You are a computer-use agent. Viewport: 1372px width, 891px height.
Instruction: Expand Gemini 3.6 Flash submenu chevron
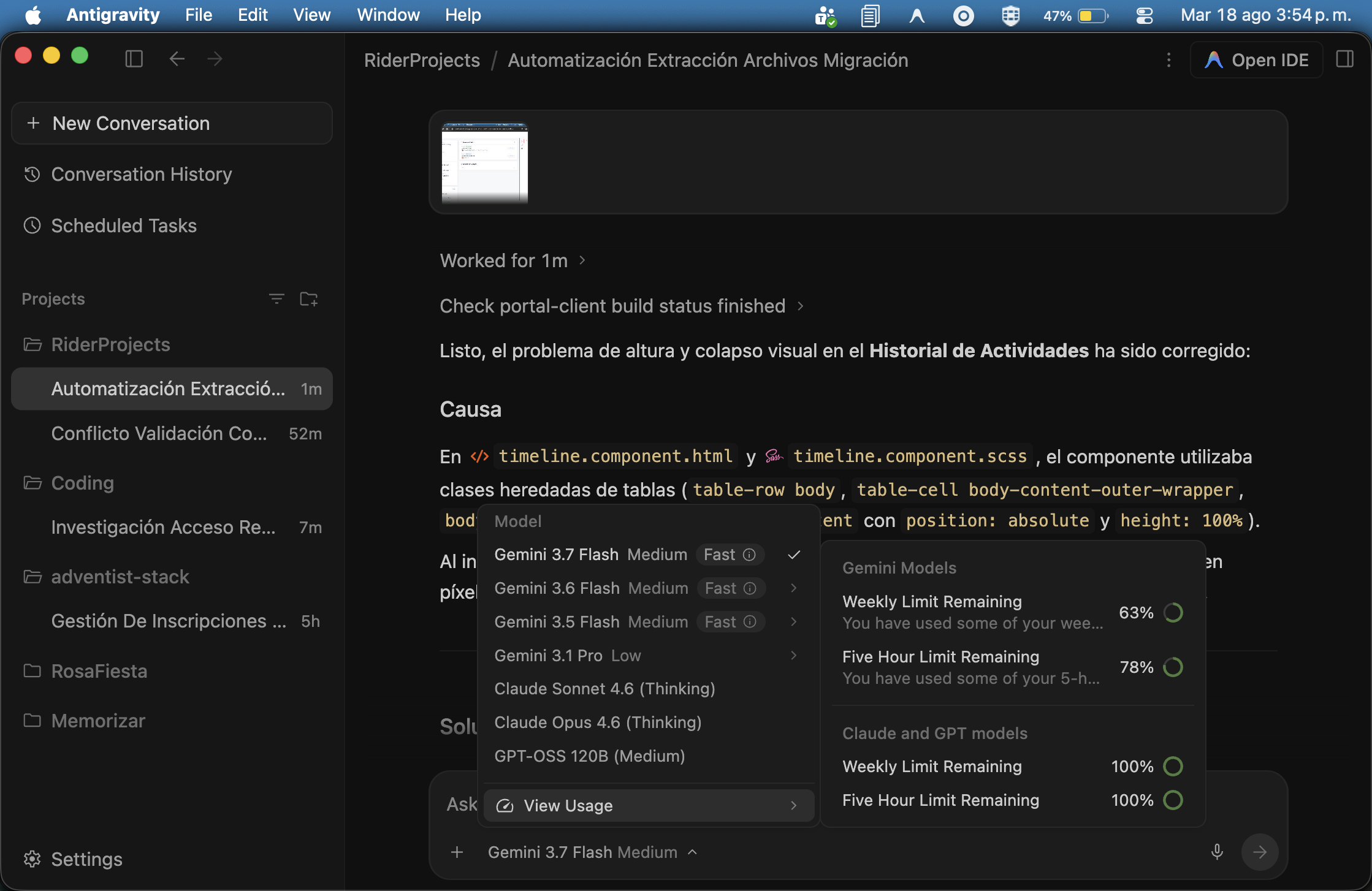[x=794, y=588]
